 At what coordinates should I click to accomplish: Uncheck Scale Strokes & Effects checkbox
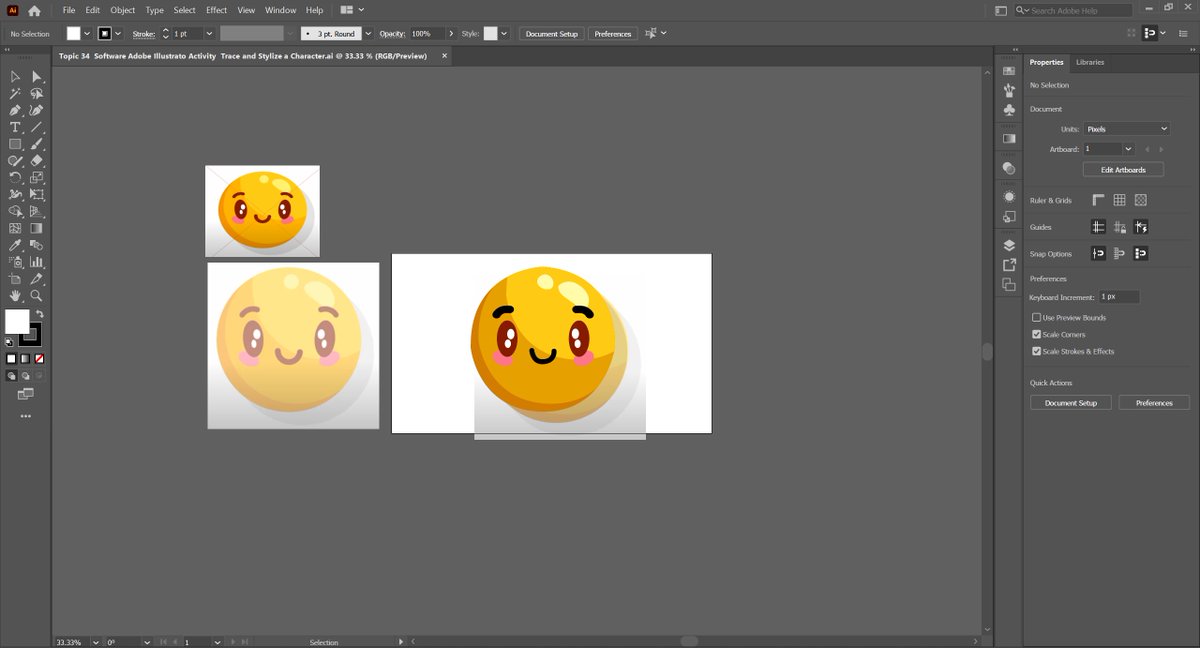(1036, 351)
